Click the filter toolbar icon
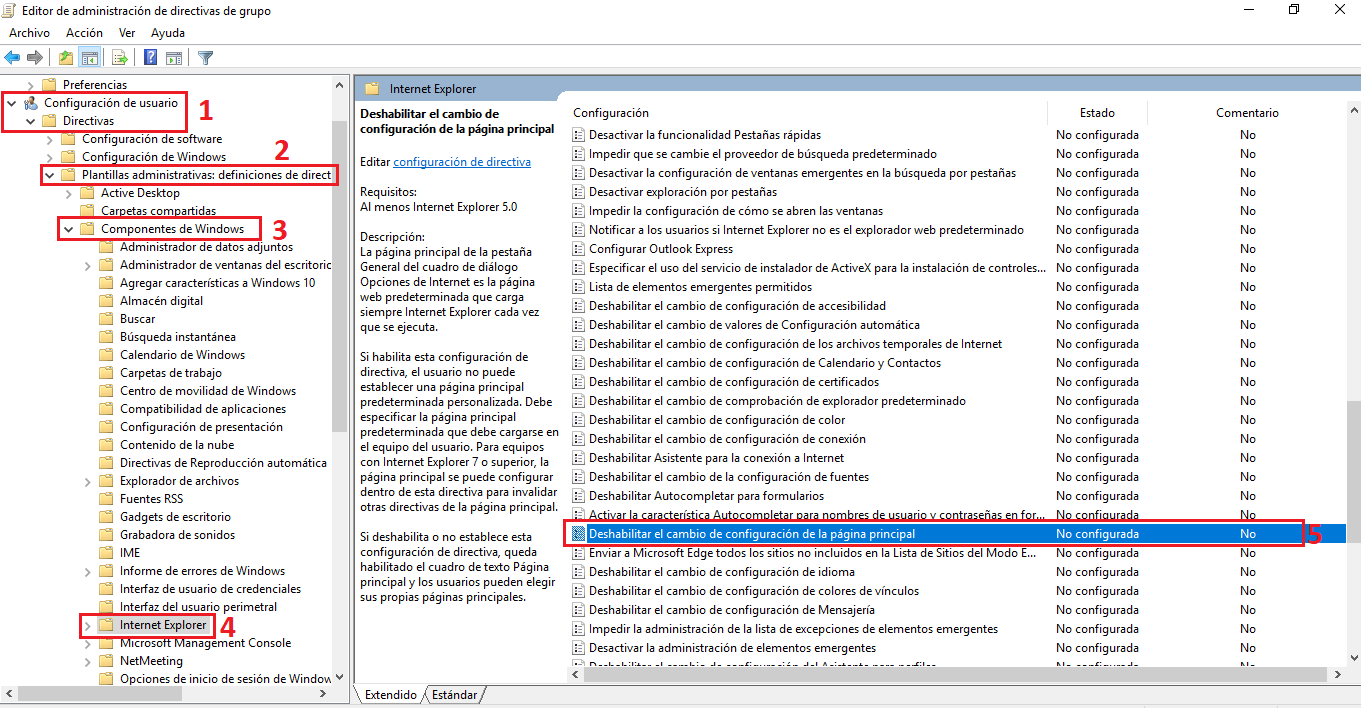Viewport: 1361px width, 708px height. pos(205,57)
